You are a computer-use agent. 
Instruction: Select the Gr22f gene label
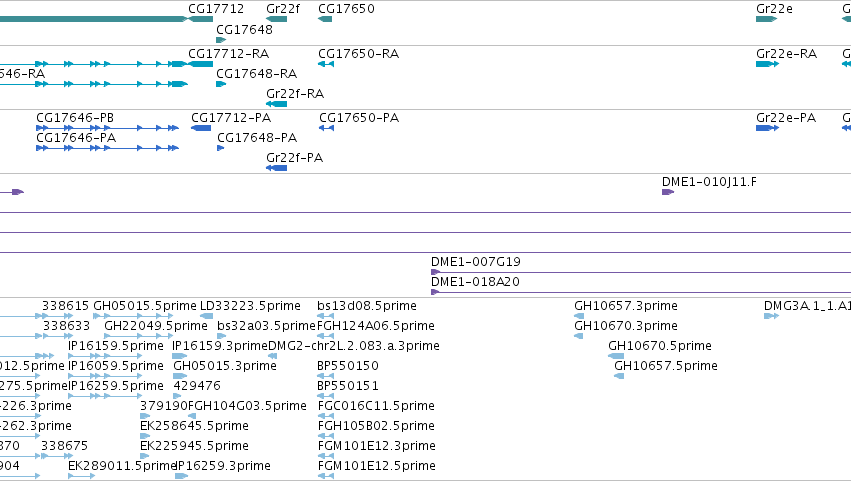283,9
